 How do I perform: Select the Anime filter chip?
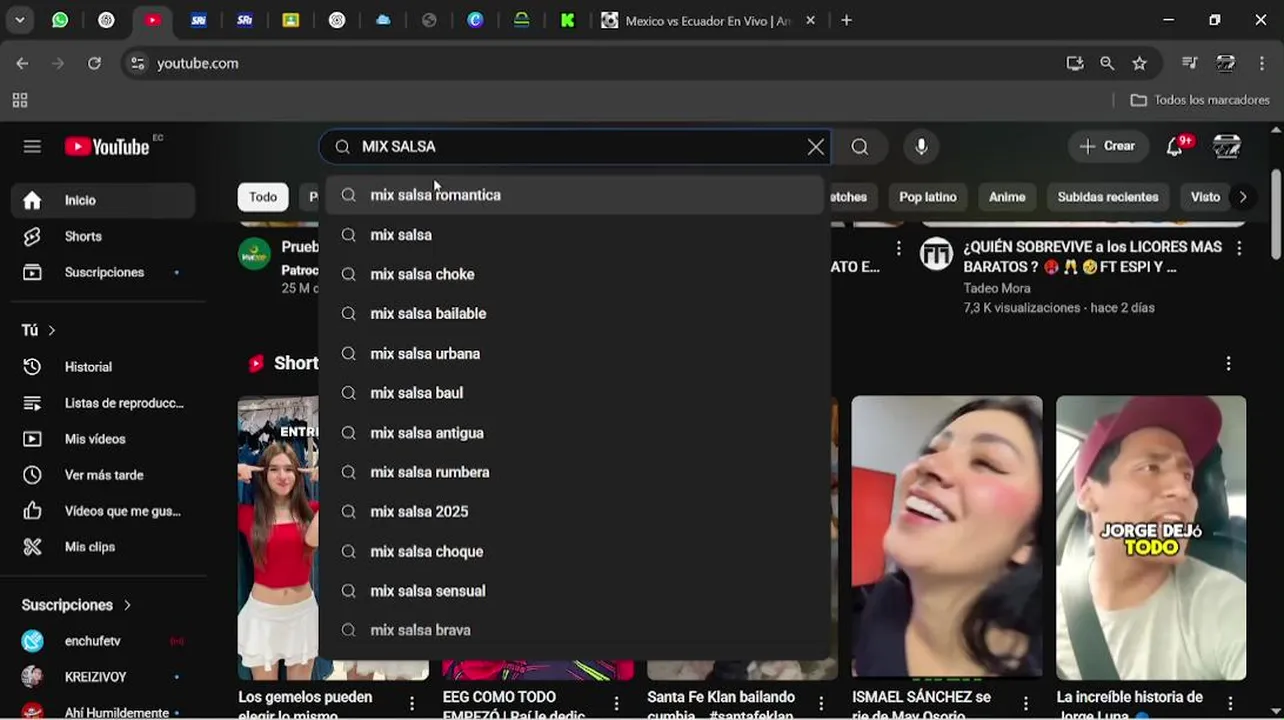pos(1007,197)
